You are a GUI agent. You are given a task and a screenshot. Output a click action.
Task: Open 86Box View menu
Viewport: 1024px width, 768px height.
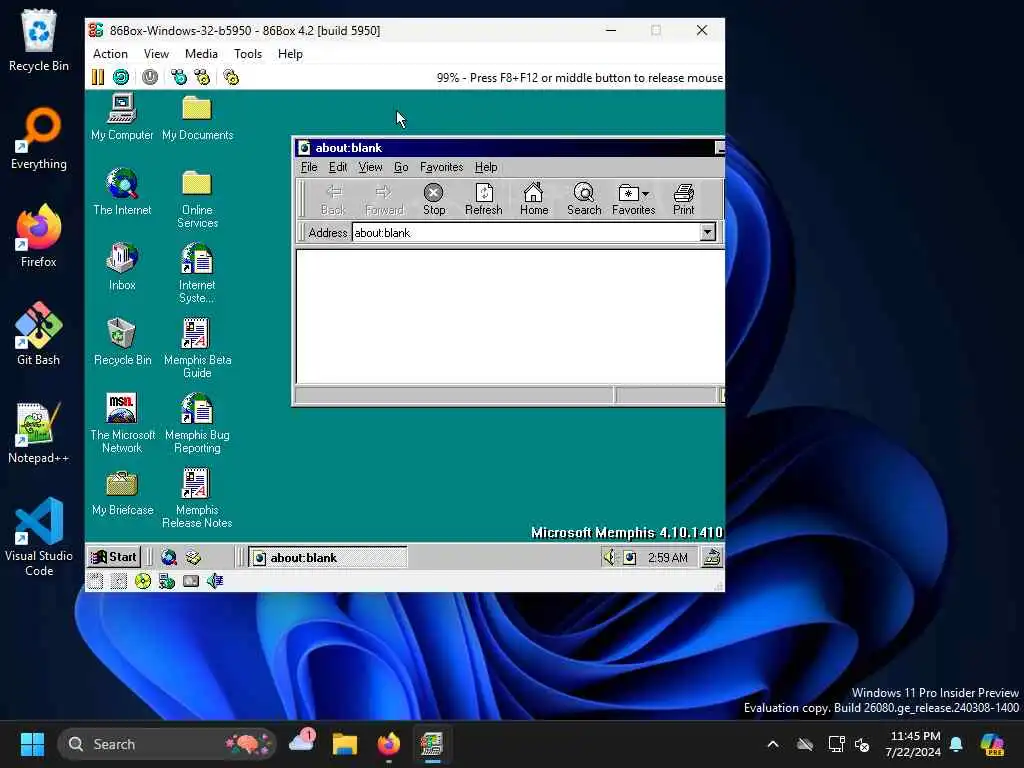(x=156, y=54)
